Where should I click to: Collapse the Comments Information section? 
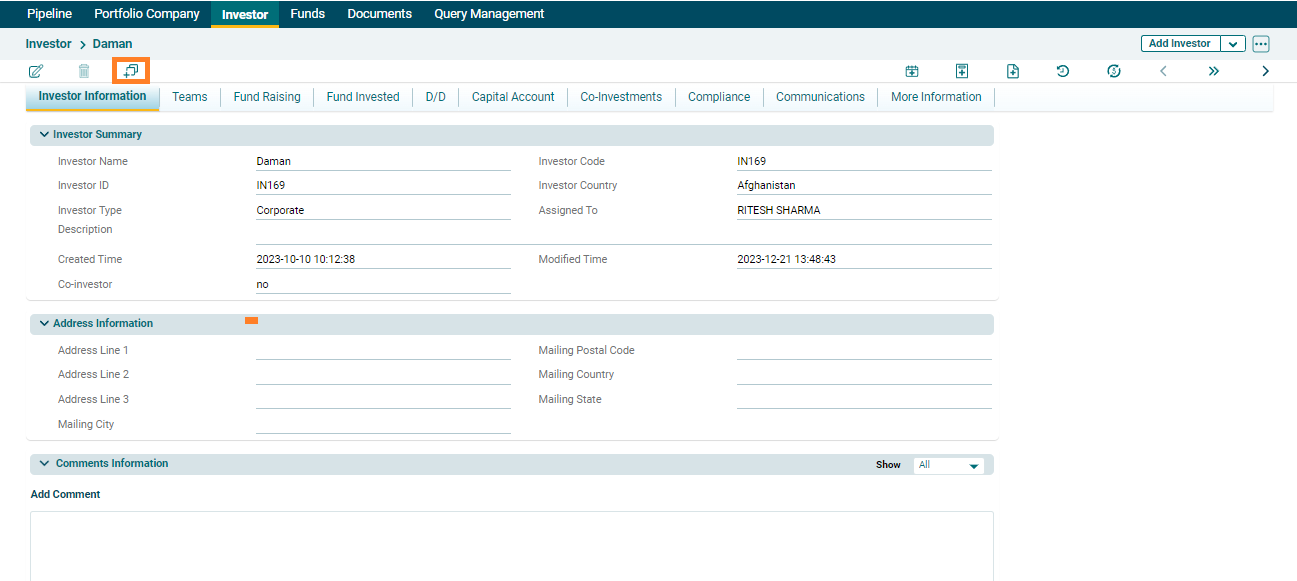coord(44,464)
